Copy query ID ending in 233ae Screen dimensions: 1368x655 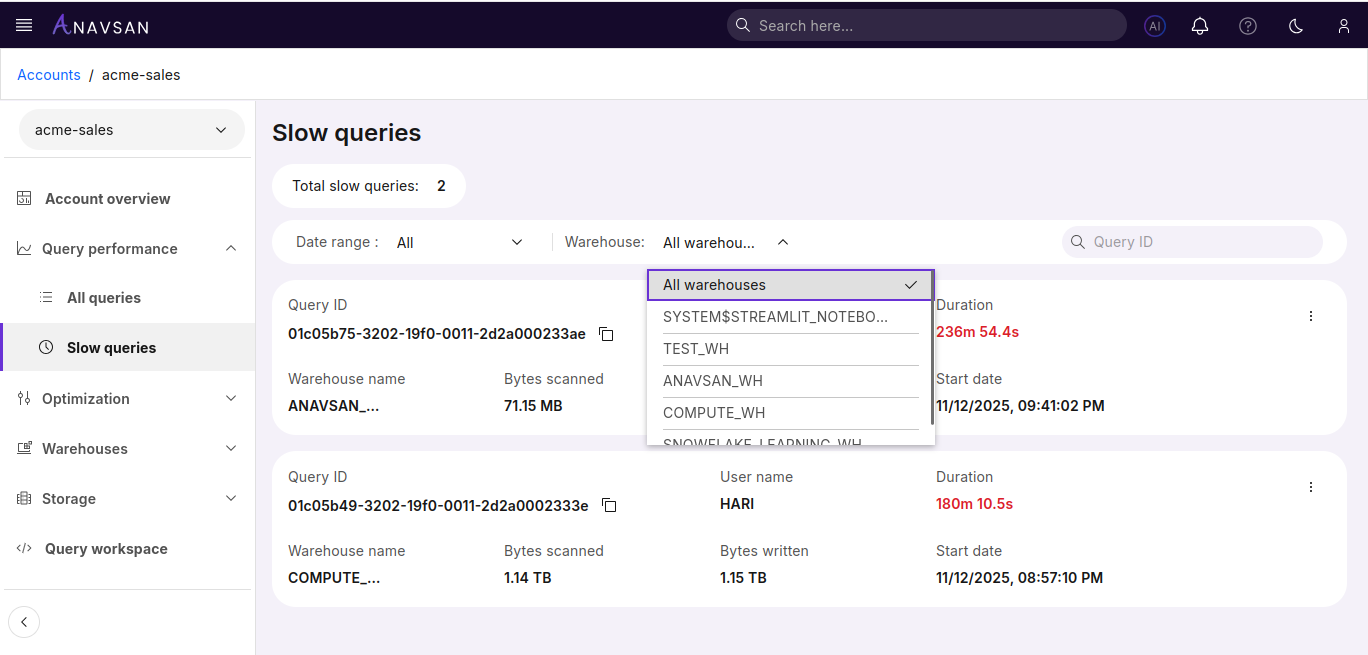coord(606,334)
